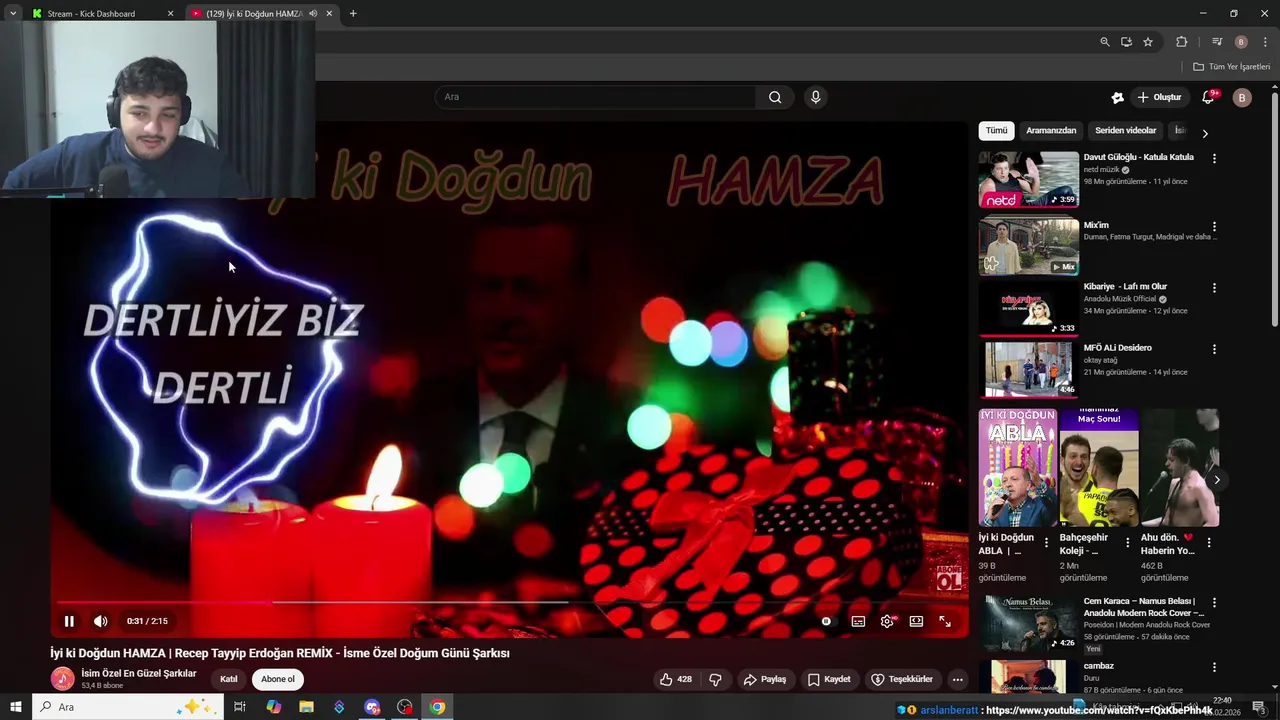Share the video via Paylaş
Viewport: 1280px width, 720px height.
click(764, 679)
